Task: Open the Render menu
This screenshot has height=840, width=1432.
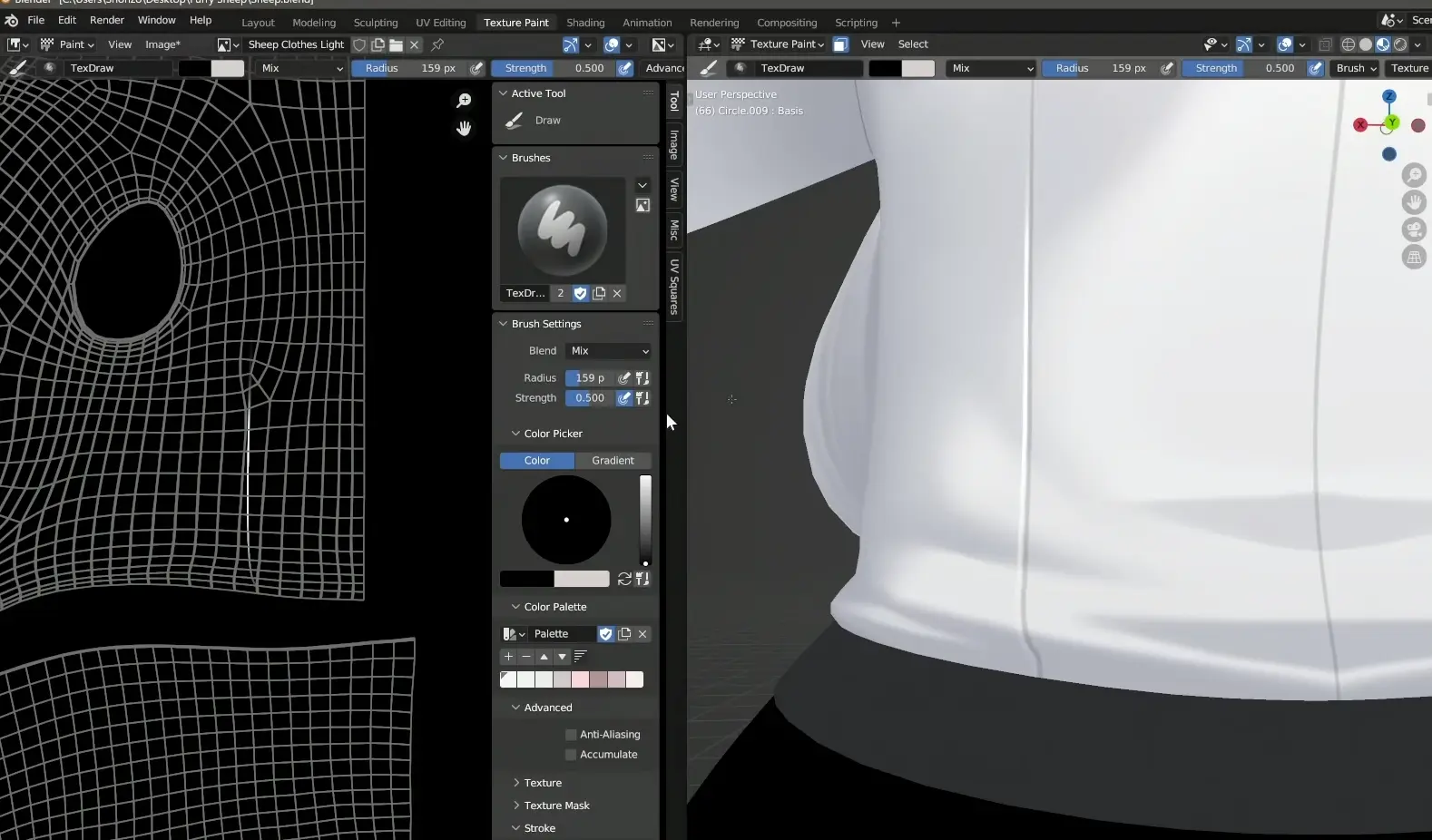Action: 107,20
